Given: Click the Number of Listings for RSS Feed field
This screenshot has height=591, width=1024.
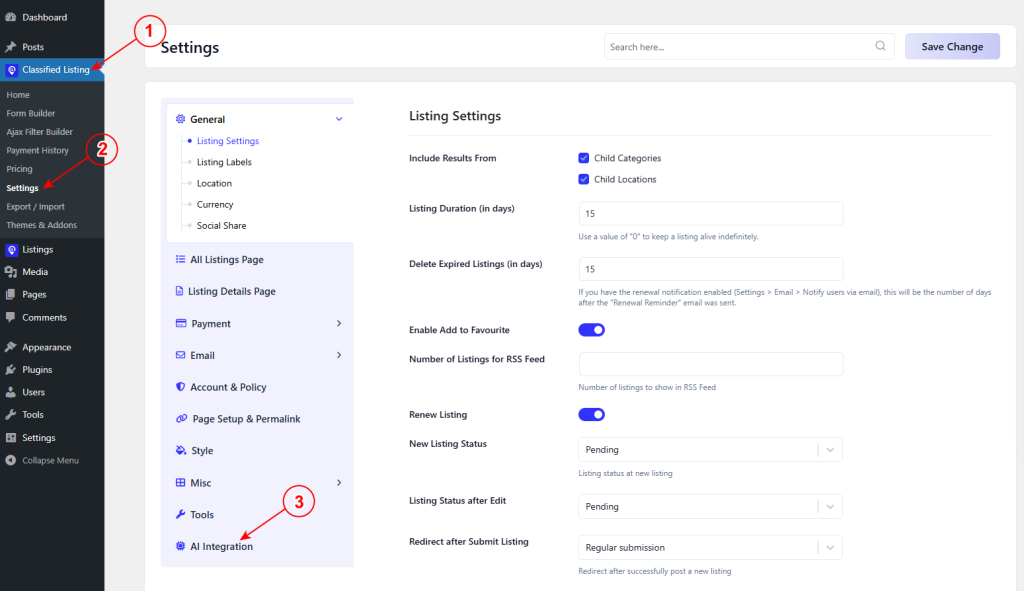Looking at the screenshot, I should click(711, 364).
